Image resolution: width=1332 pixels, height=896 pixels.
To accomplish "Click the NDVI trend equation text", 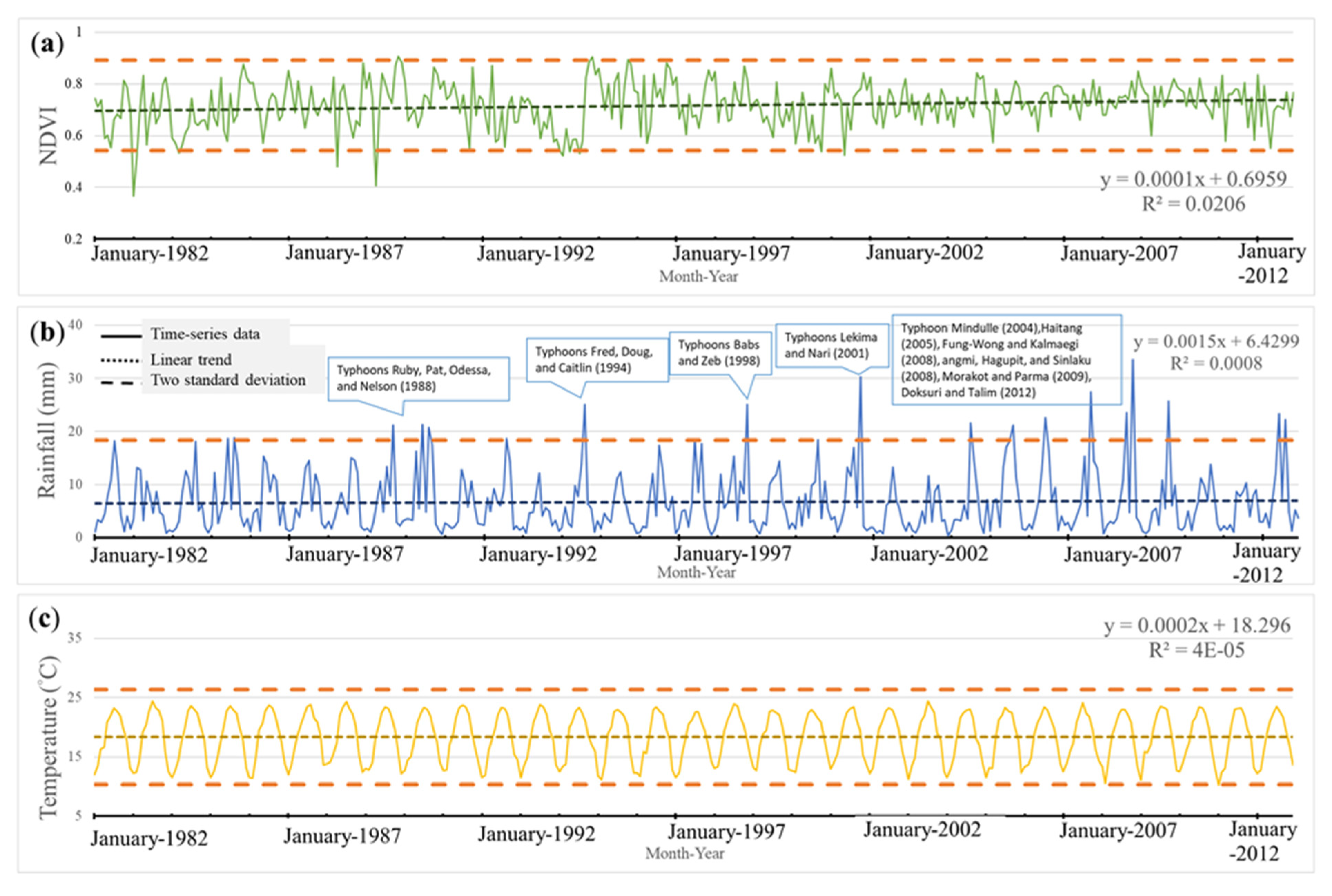I will [1193, 180].
